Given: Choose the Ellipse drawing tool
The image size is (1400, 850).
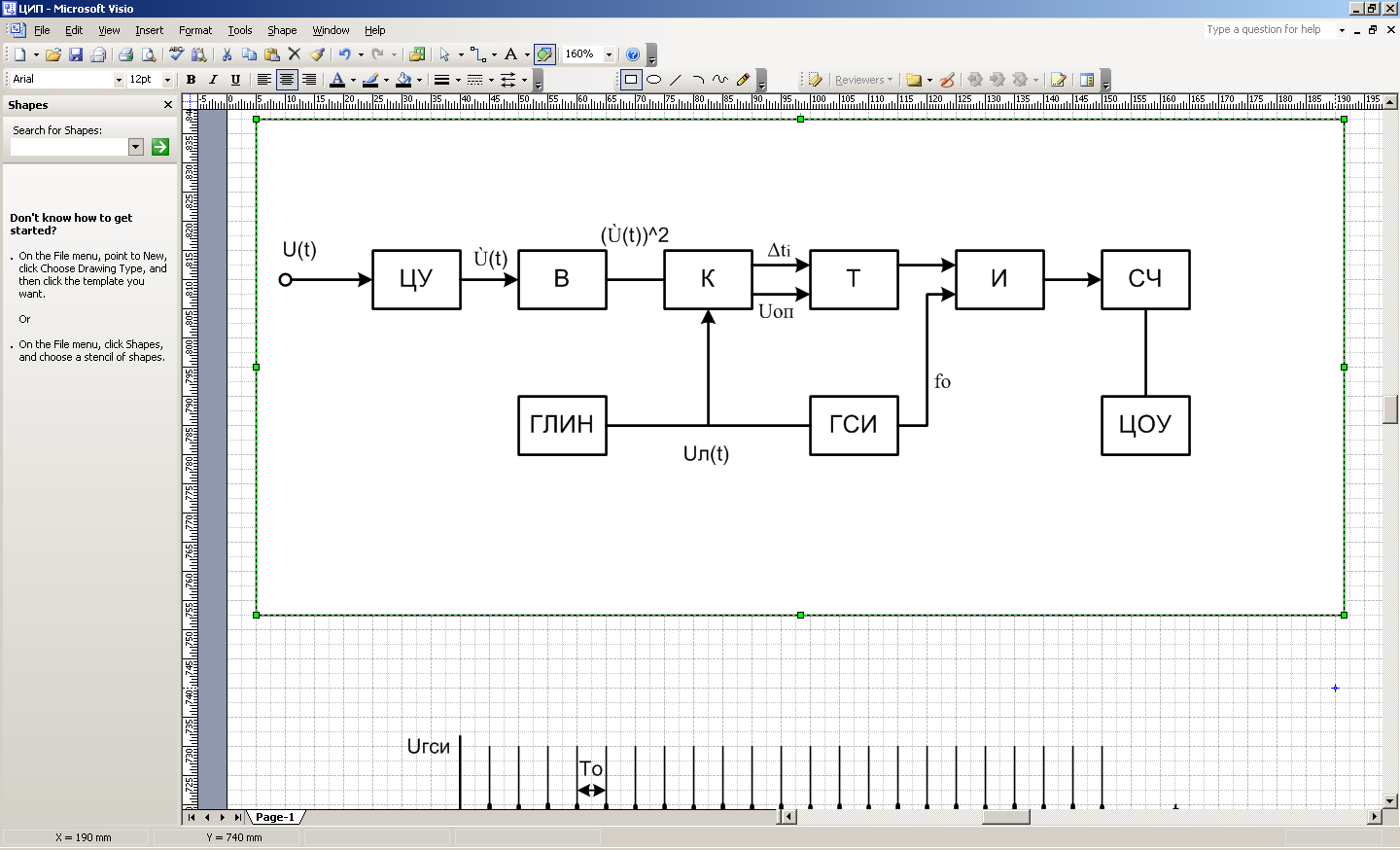Looking at the screenshot, I should pyautogui.click(x=653, y=80).
